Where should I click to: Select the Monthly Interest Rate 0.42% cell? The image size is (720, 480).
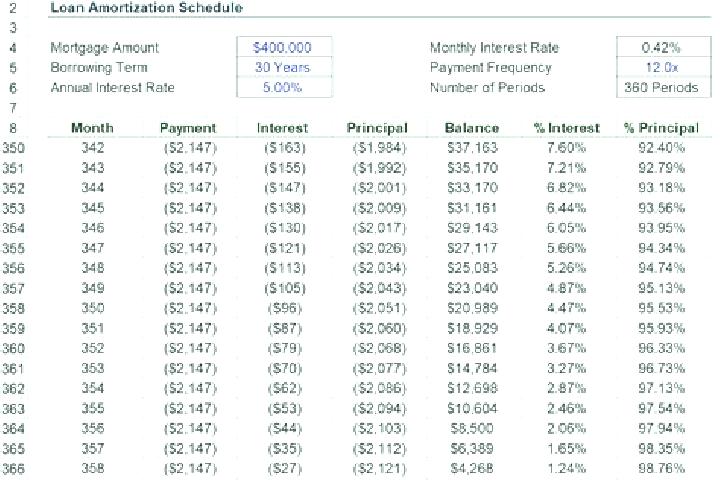coord(664,47)
